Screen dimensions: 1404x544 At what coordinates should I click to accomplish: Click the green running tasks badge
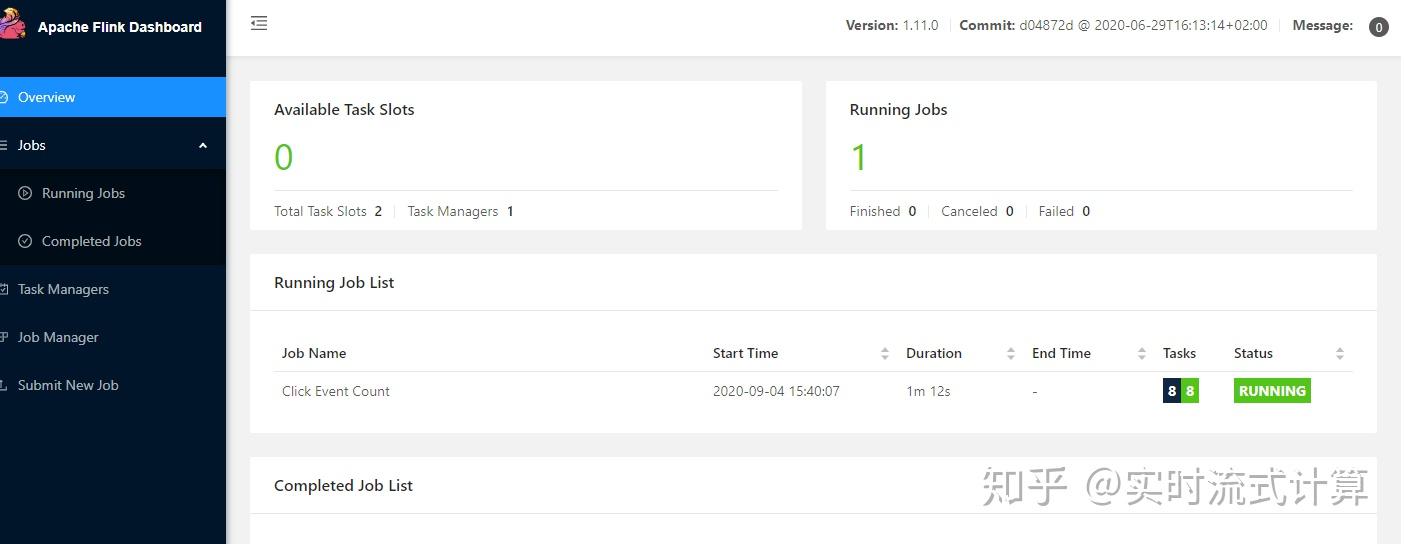click(1190, 391)
